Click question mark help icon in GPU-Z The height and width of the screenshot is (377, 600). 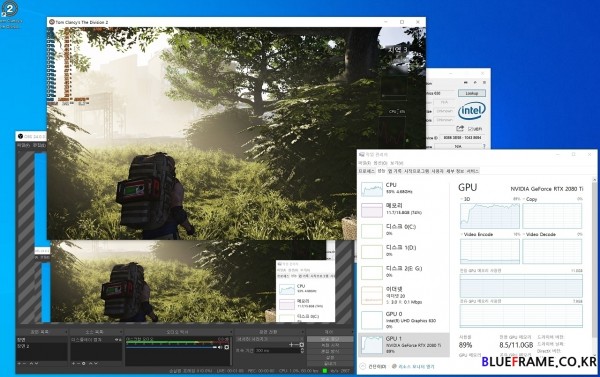coord(484,146)
